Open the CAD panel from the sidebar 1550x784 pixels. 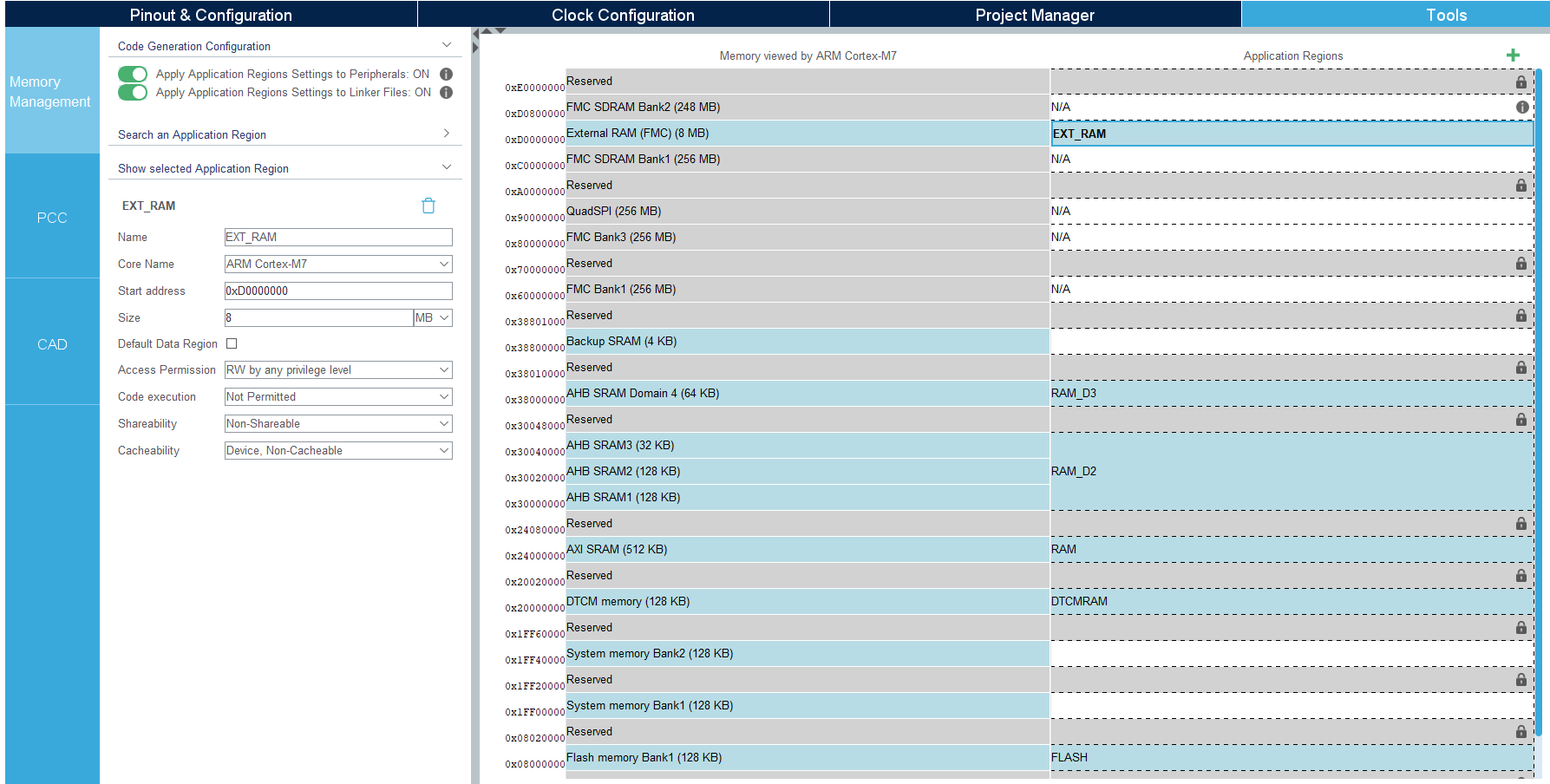point(51,344)
